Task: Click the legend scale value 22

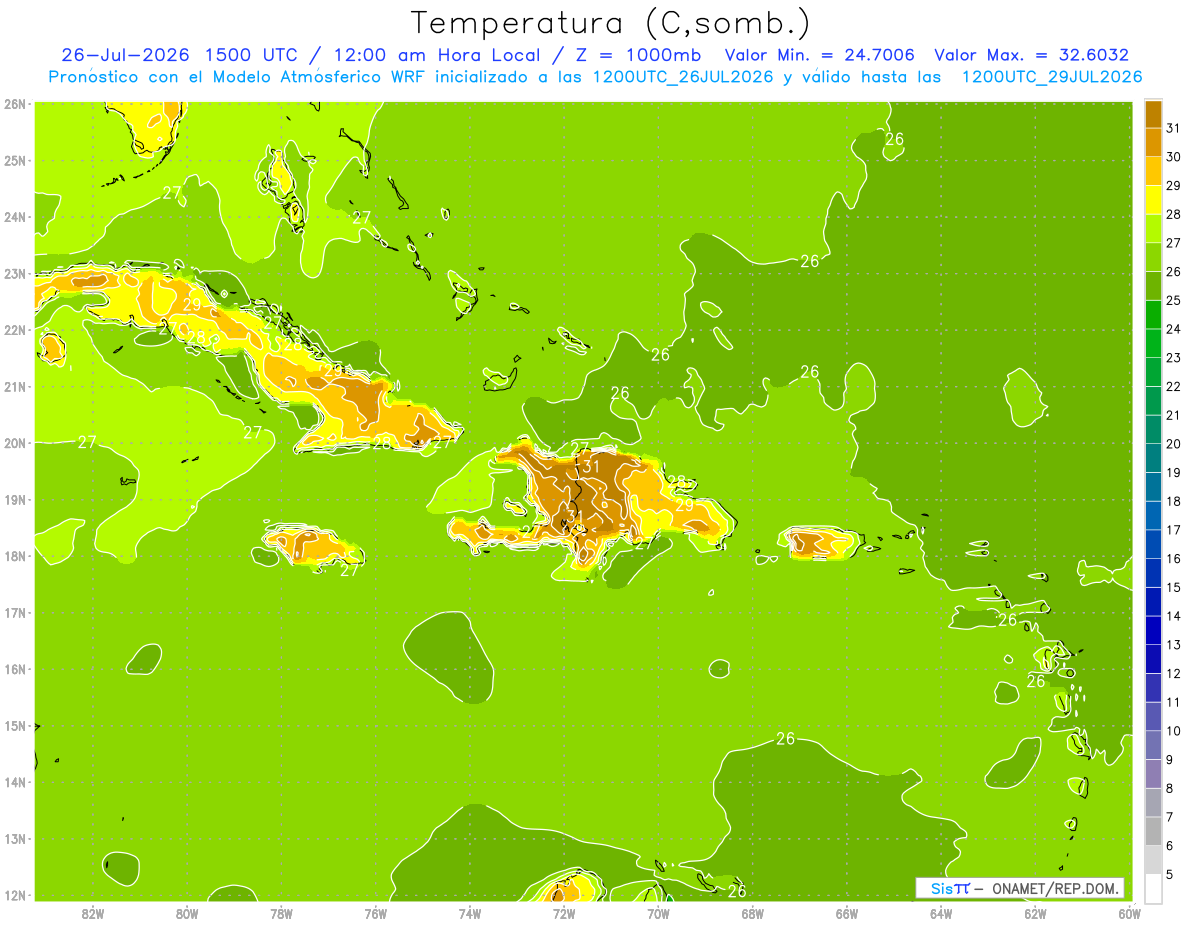Action: point(1173,386)
